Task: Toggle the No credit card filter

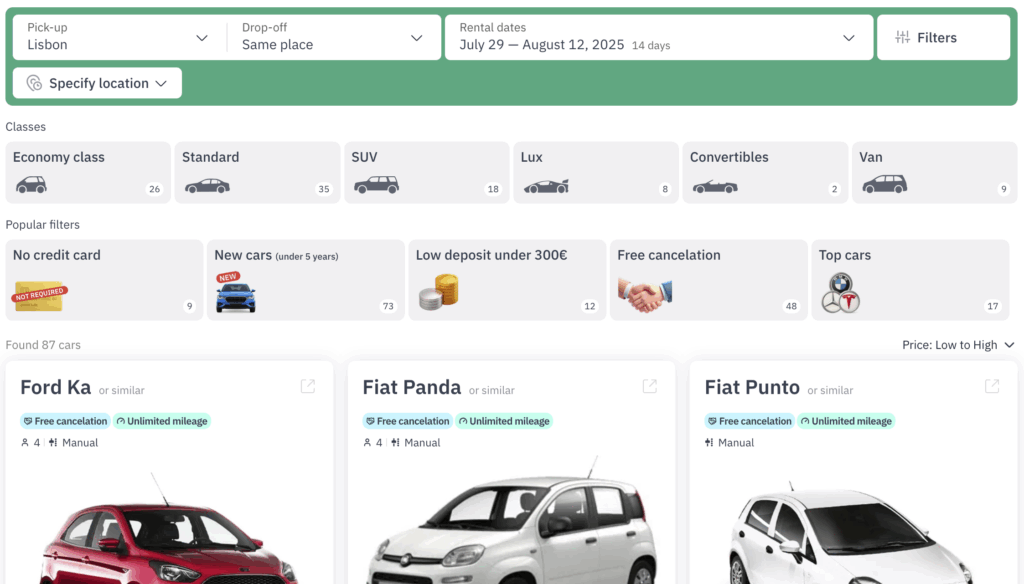Action: [x=104, y=280]
